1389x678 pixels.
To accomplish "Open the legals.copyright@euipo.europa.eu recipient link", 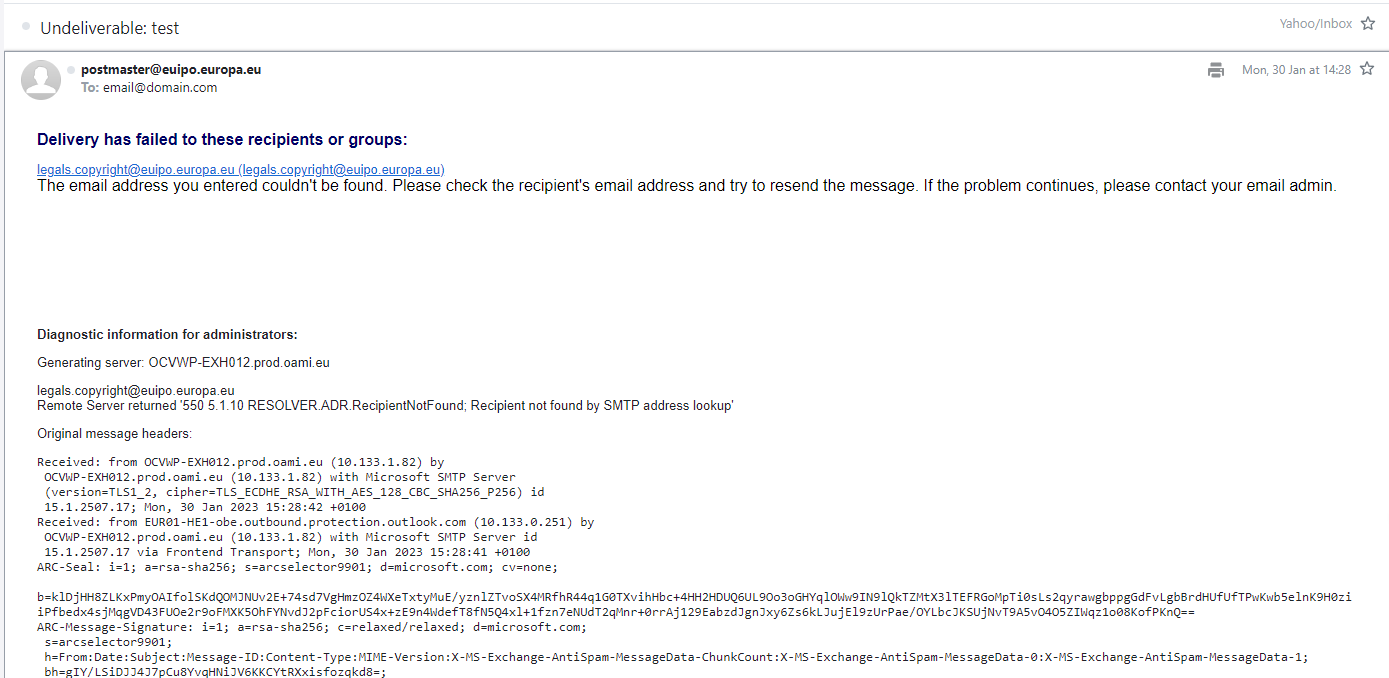I will pos(241,170).
